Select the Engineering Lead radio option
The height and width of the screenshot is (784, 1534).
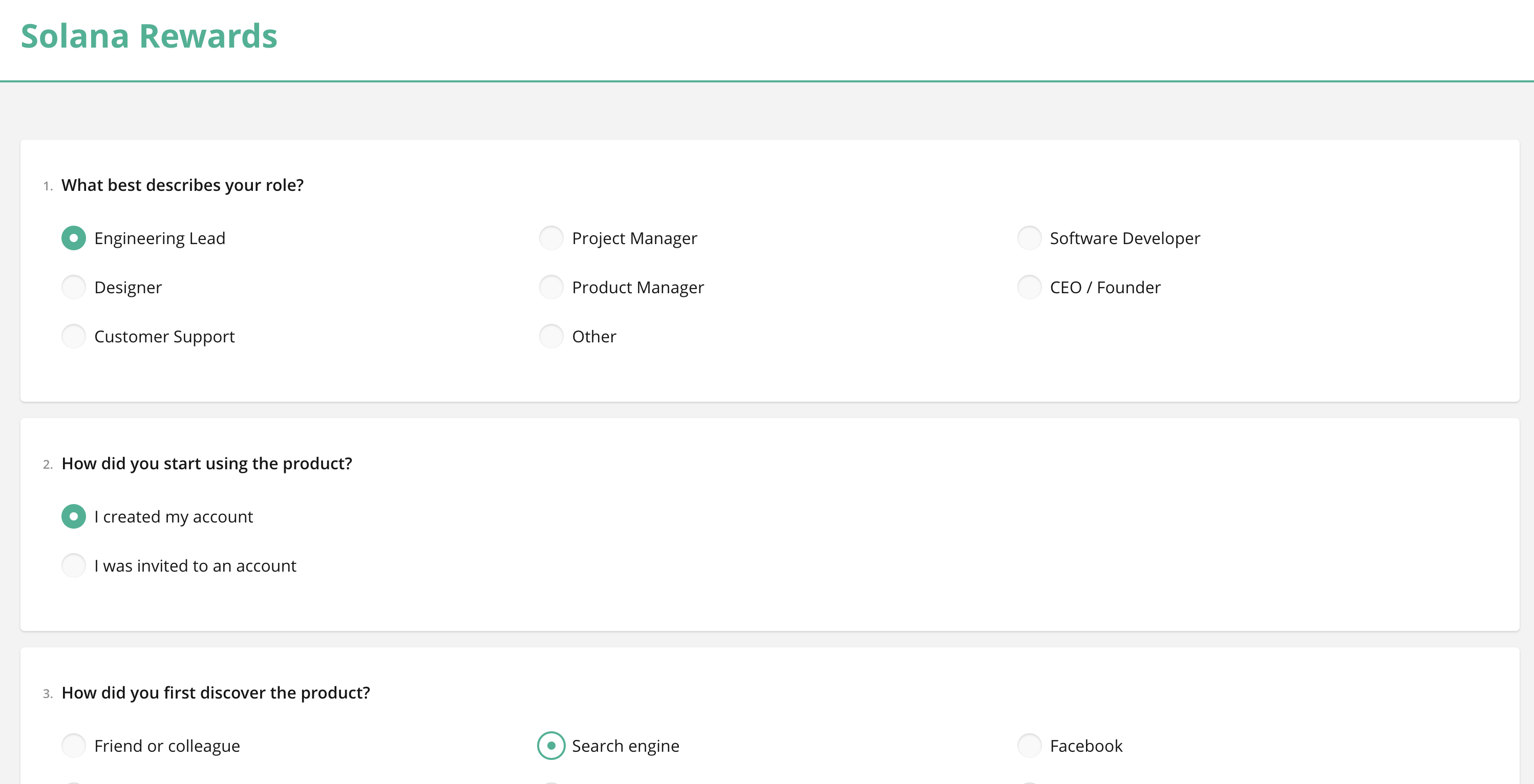coord(73,238)
